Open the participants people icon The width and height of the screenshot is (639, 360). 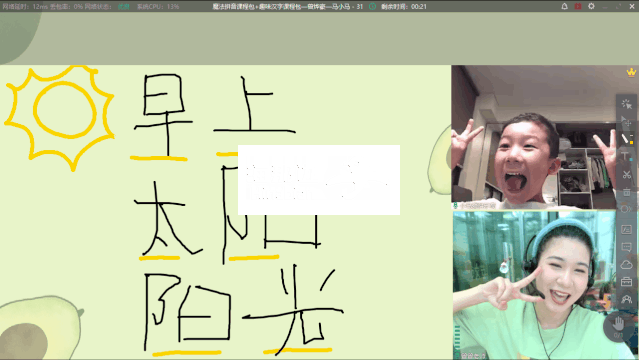(x=626, y=299)
